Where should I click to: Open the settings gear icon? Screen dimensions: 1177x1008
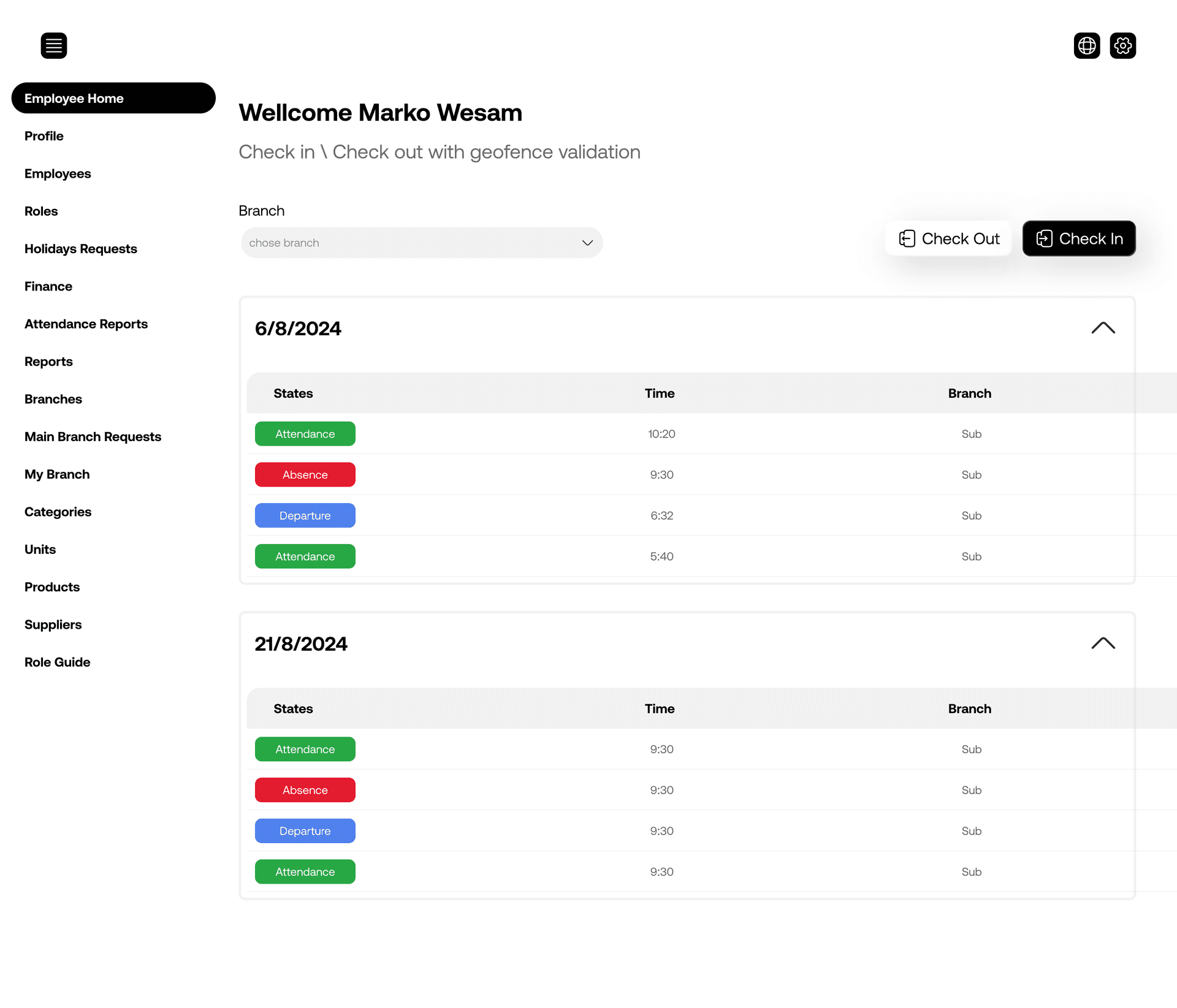[x=1123, y=45]
